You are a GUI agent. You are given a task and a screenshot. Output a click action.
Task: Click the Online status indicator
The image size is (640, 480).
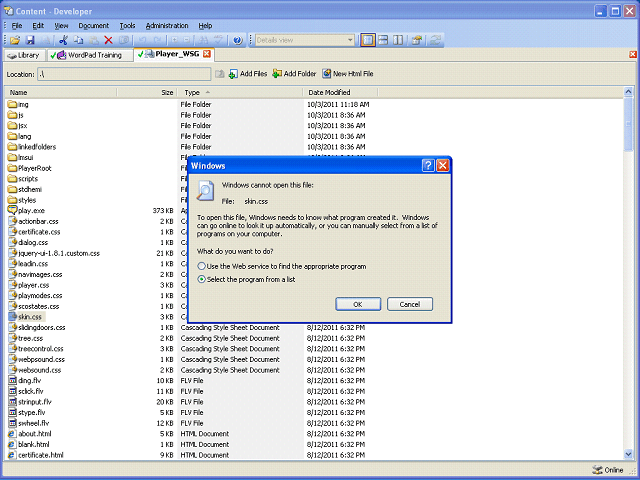click(x=608, y=470)
